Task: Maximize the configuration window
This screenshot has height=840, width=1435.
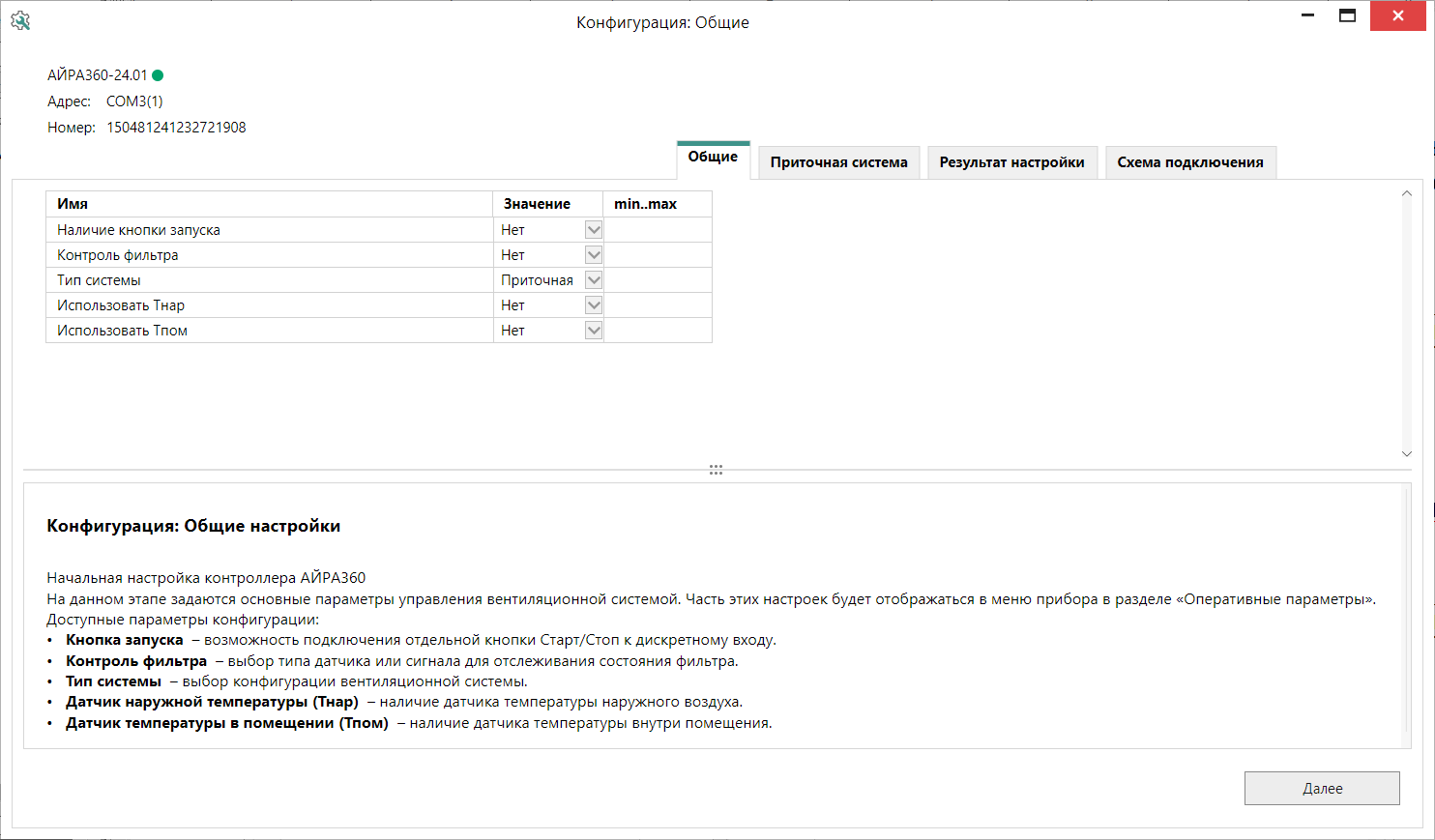Action: coord(1347,15)
